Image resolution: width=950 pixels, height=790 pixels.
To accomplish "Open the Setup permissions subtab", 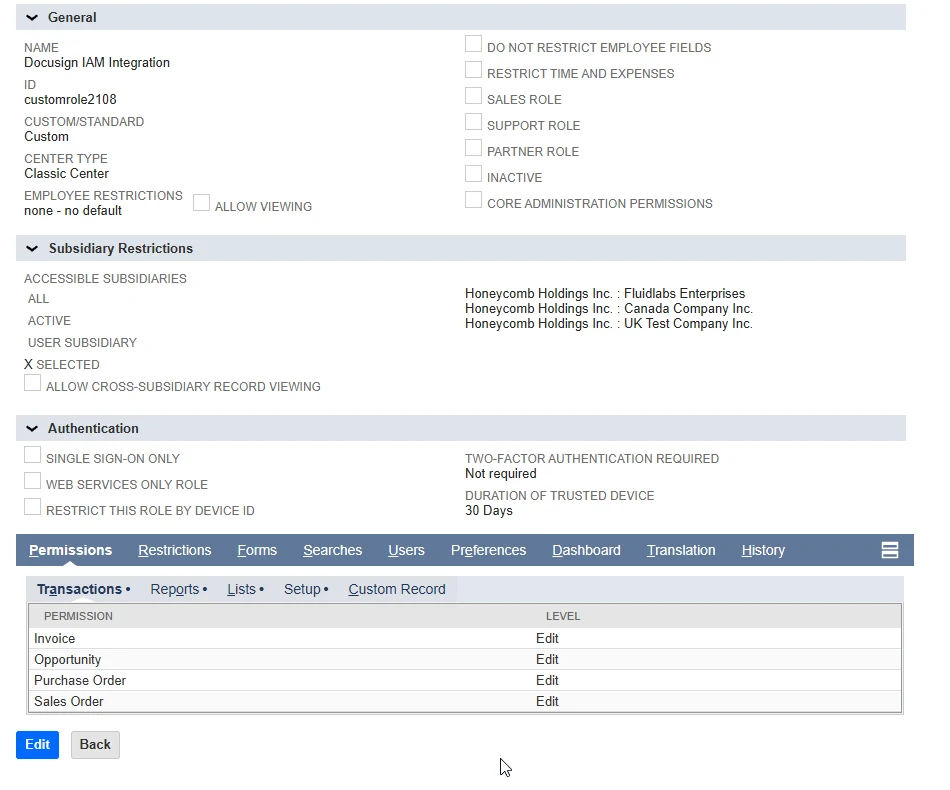I will point(302,589).
